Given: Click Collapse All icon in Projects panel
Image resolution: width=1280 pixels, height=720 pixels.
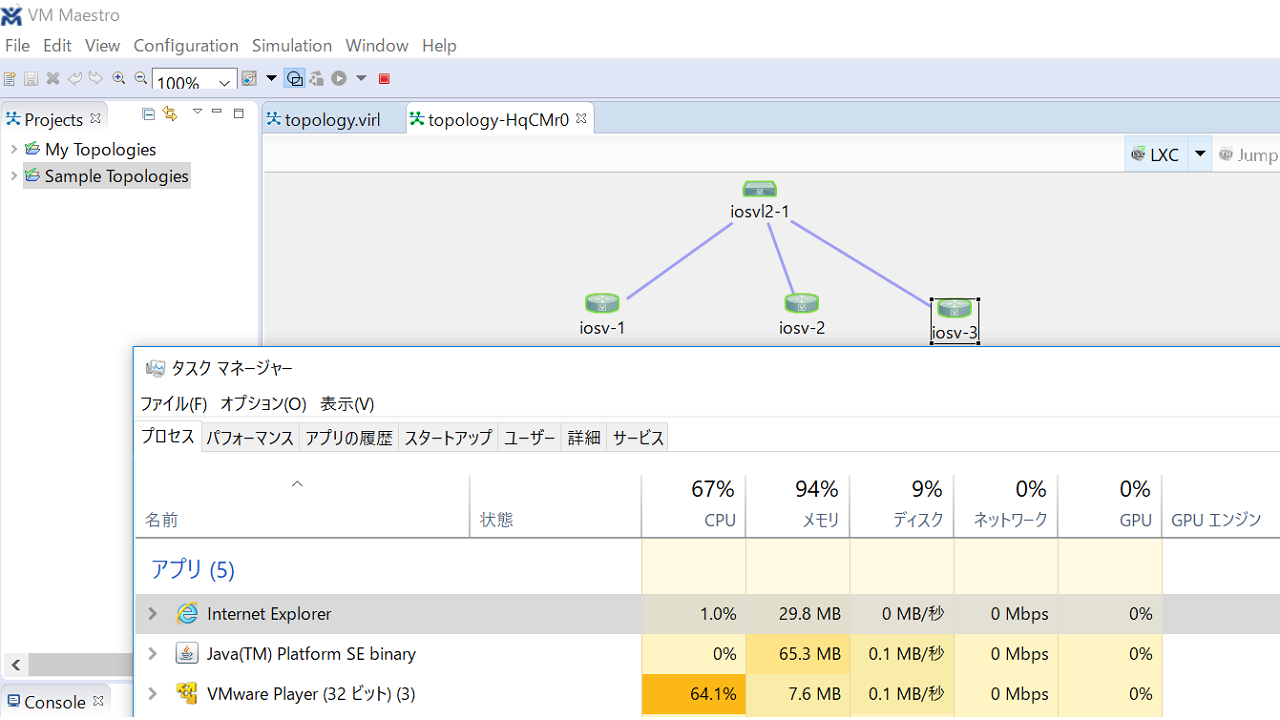Looking at the screenshot, I should click(x=148, y=114).
